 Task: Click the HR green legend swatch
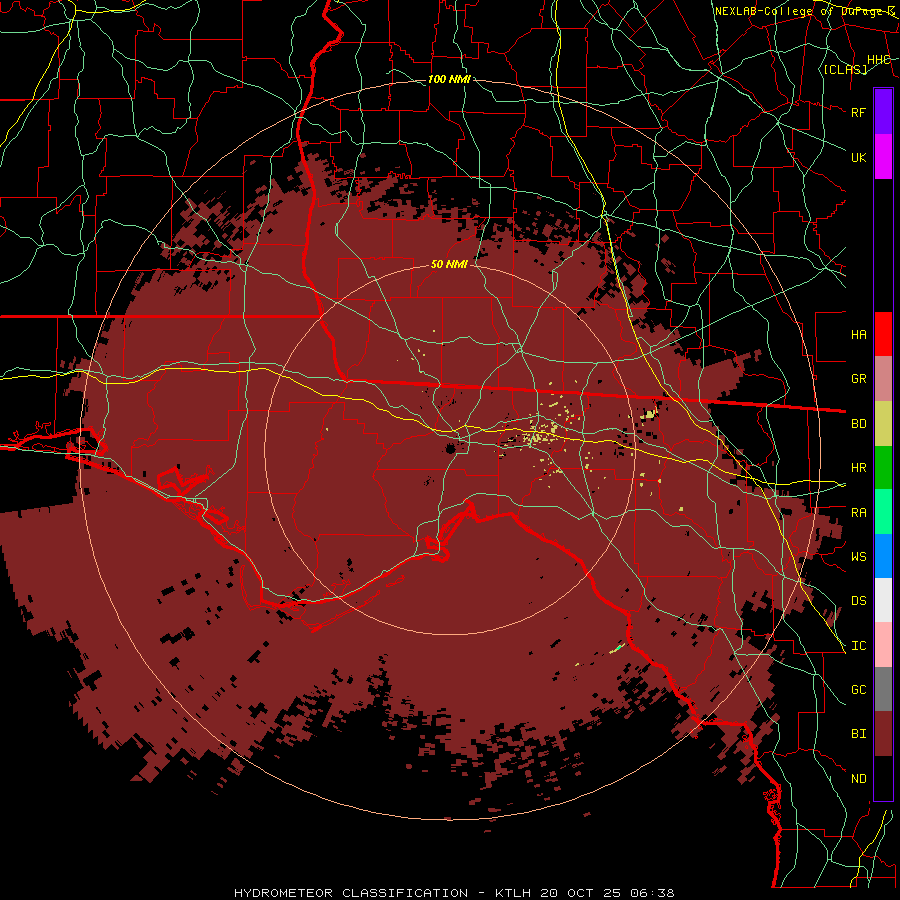click(883, 468)
